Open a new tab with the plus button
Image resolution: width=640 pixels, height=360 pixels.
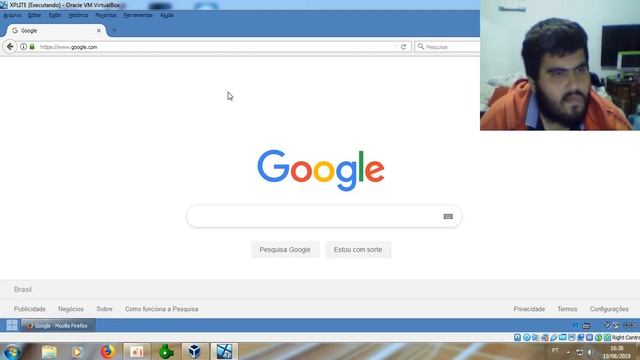pos(114,30)
